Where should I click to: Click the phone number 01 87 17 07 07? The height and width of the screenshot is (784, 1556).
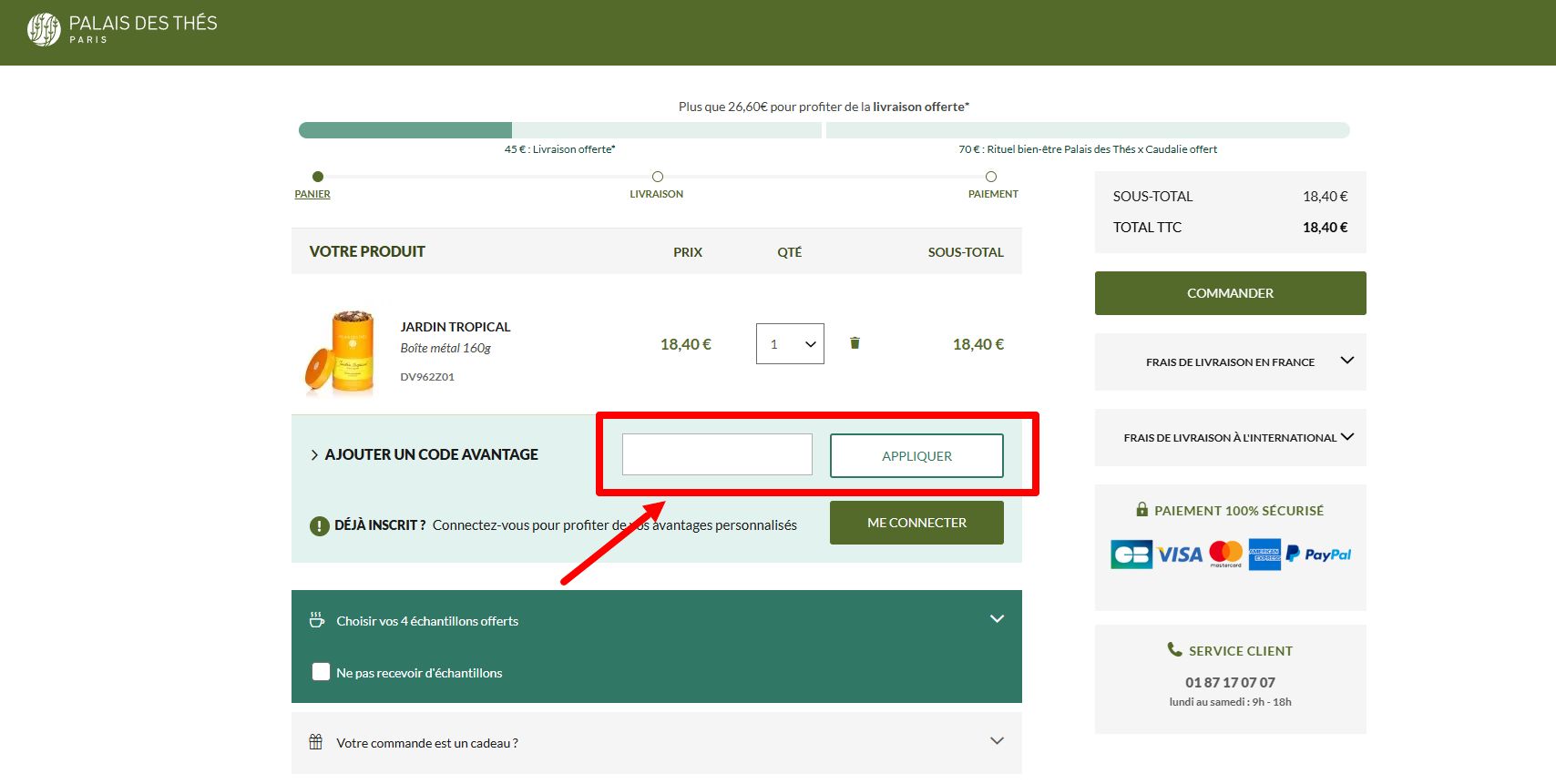pos(1230,682)
